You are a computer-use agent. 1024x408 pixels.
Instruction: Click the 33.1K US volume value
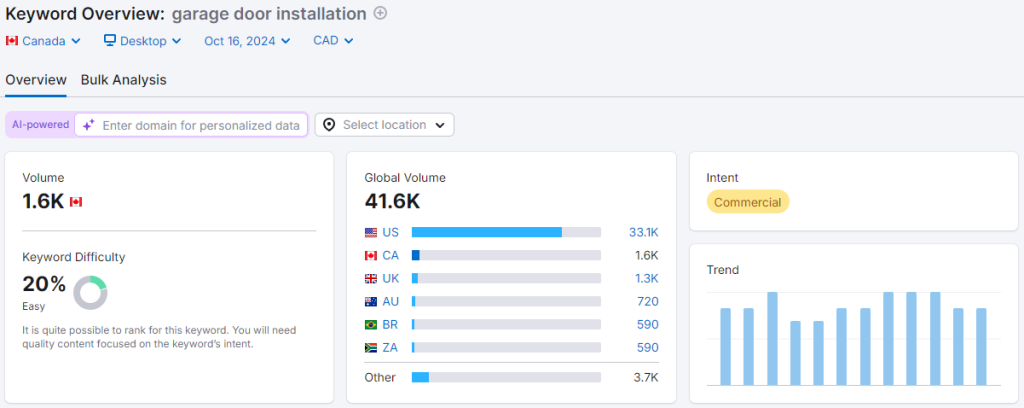643,232
